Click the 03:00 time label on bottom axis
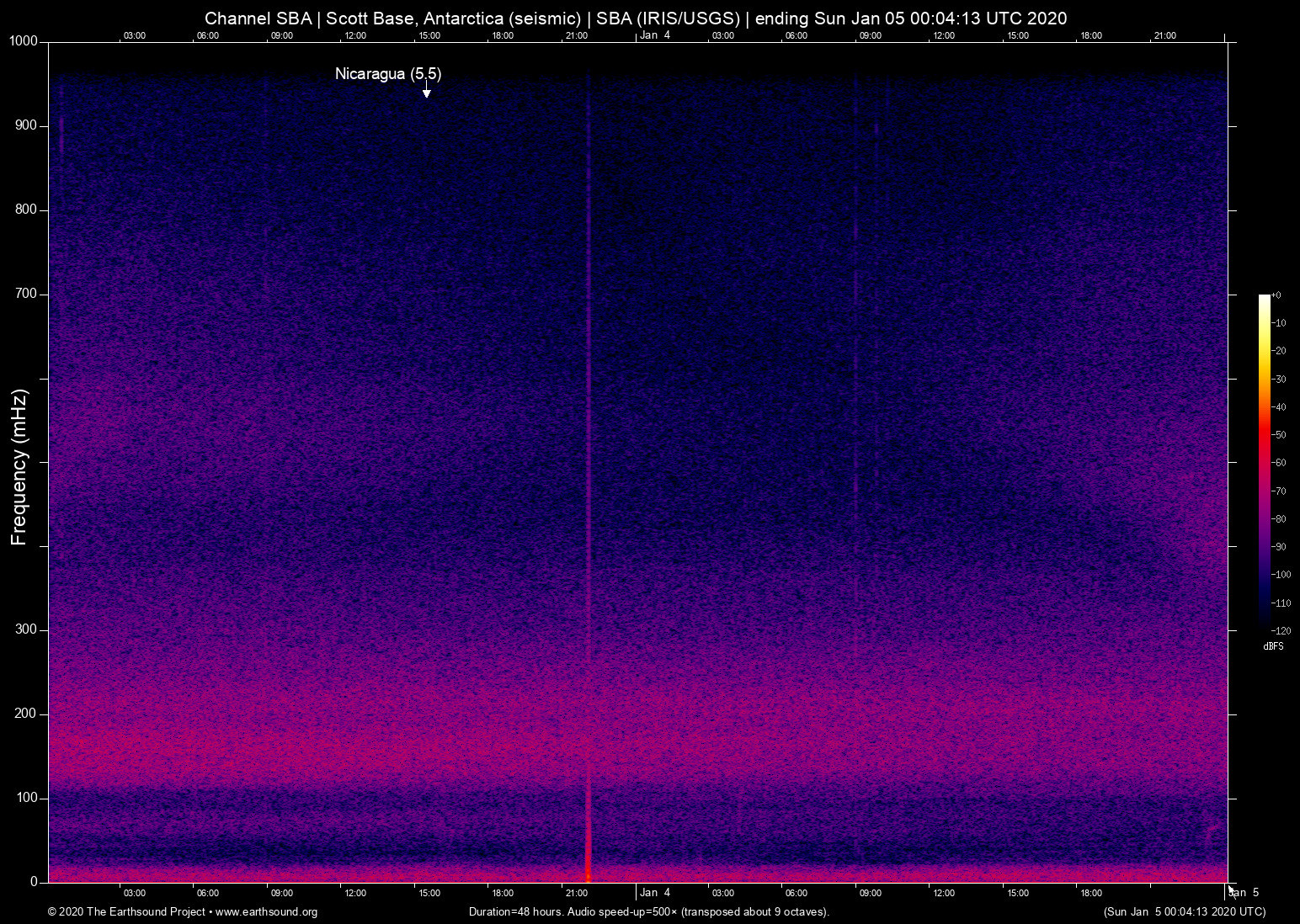This screenshot has height=924, width=1300. (x=134, y=893)
